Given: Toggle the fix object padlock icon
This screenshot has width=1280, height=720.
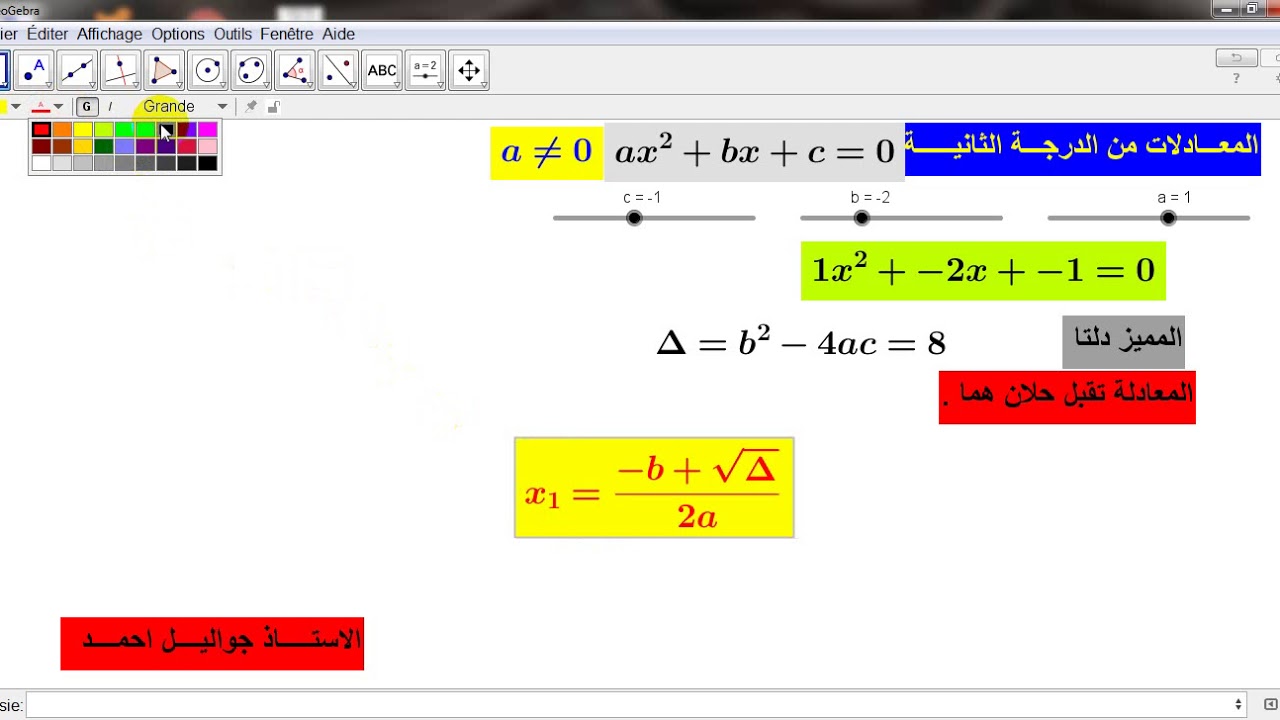Looking at the screenshot, I should (274, 106).
